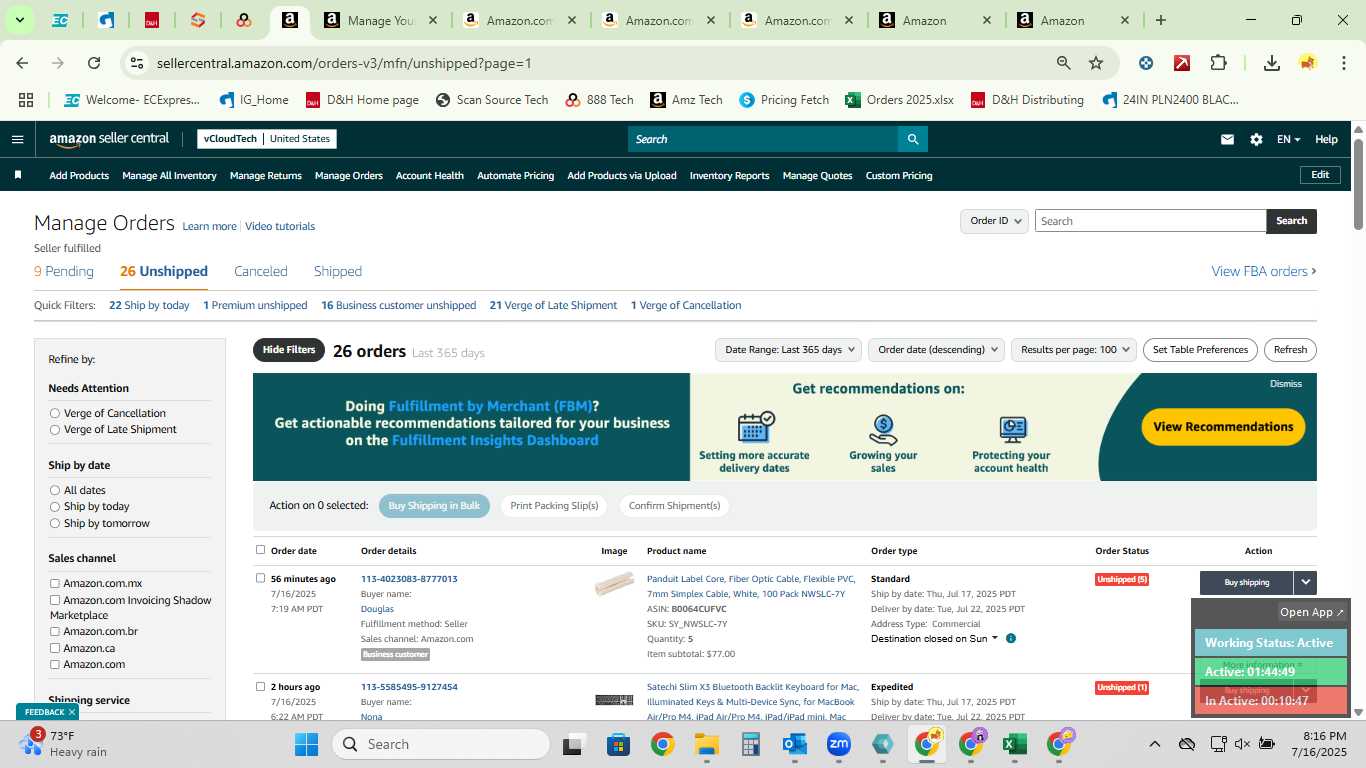Open Manage All Inventory menu item
Viewport: 1366px width, 768px height.
tap(169, 175)
